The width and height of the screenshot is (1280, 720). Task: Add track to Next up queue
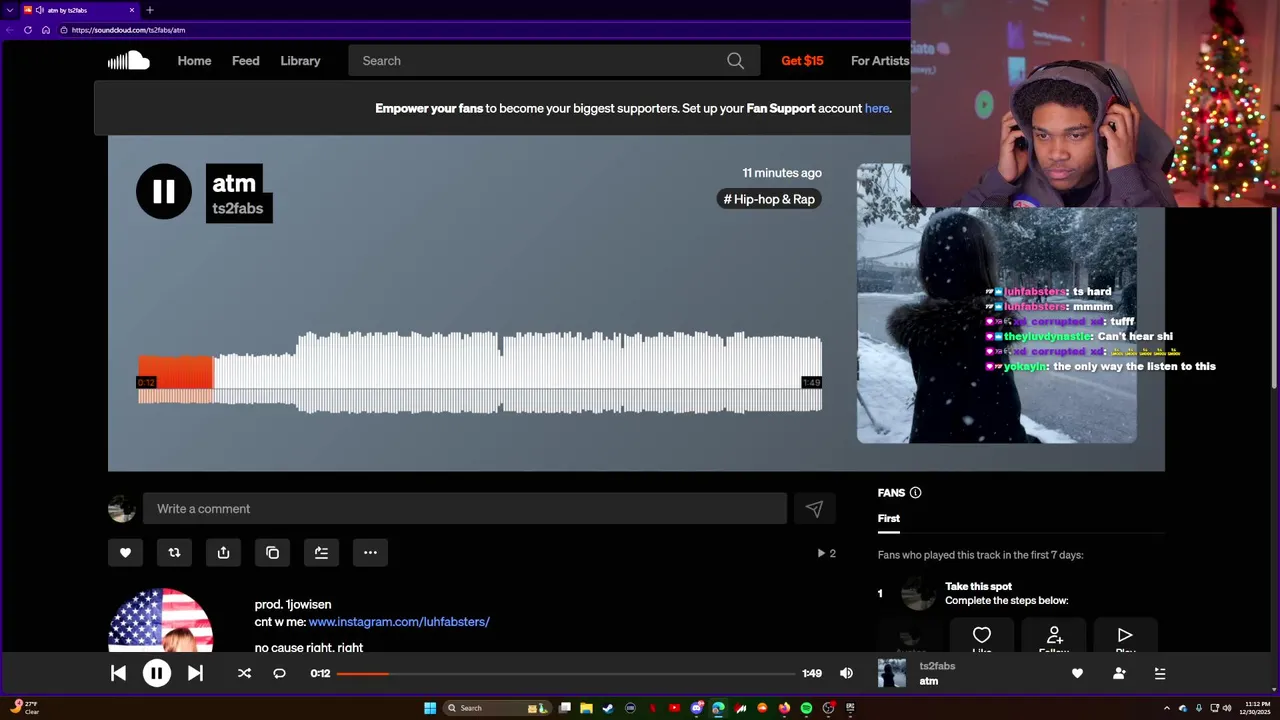click(321, 552)
